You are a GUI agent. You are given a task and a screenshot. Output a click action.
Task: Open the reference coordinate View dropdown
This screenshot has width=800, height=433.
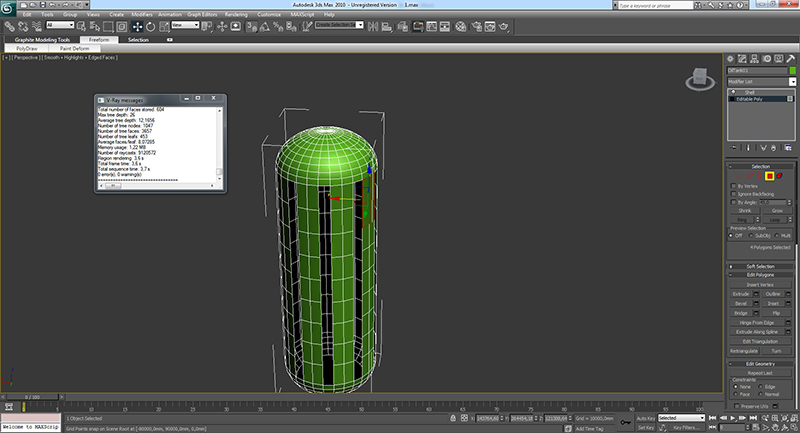(185, 25)
